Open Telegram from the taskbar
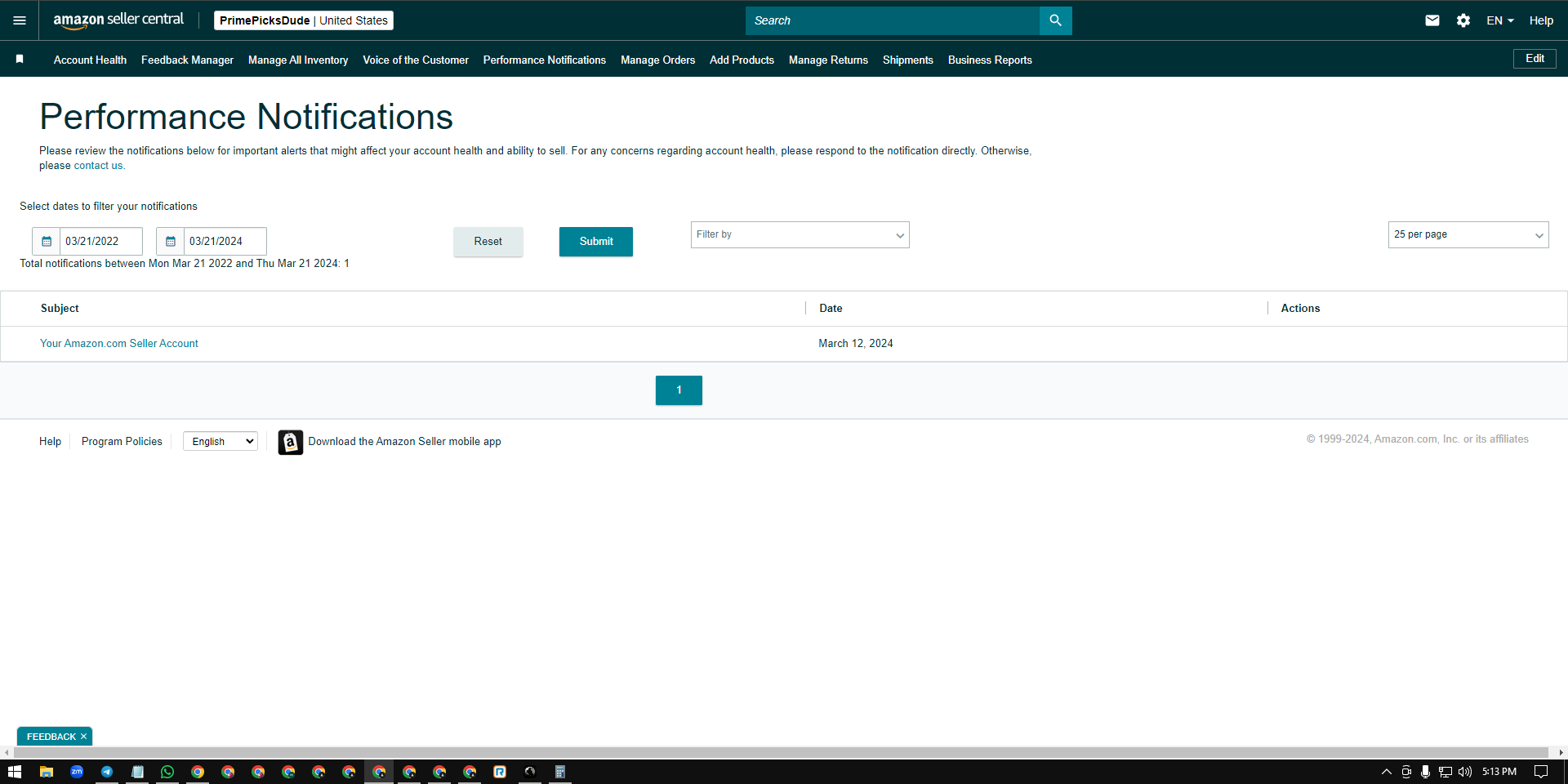 click(107, 772)
